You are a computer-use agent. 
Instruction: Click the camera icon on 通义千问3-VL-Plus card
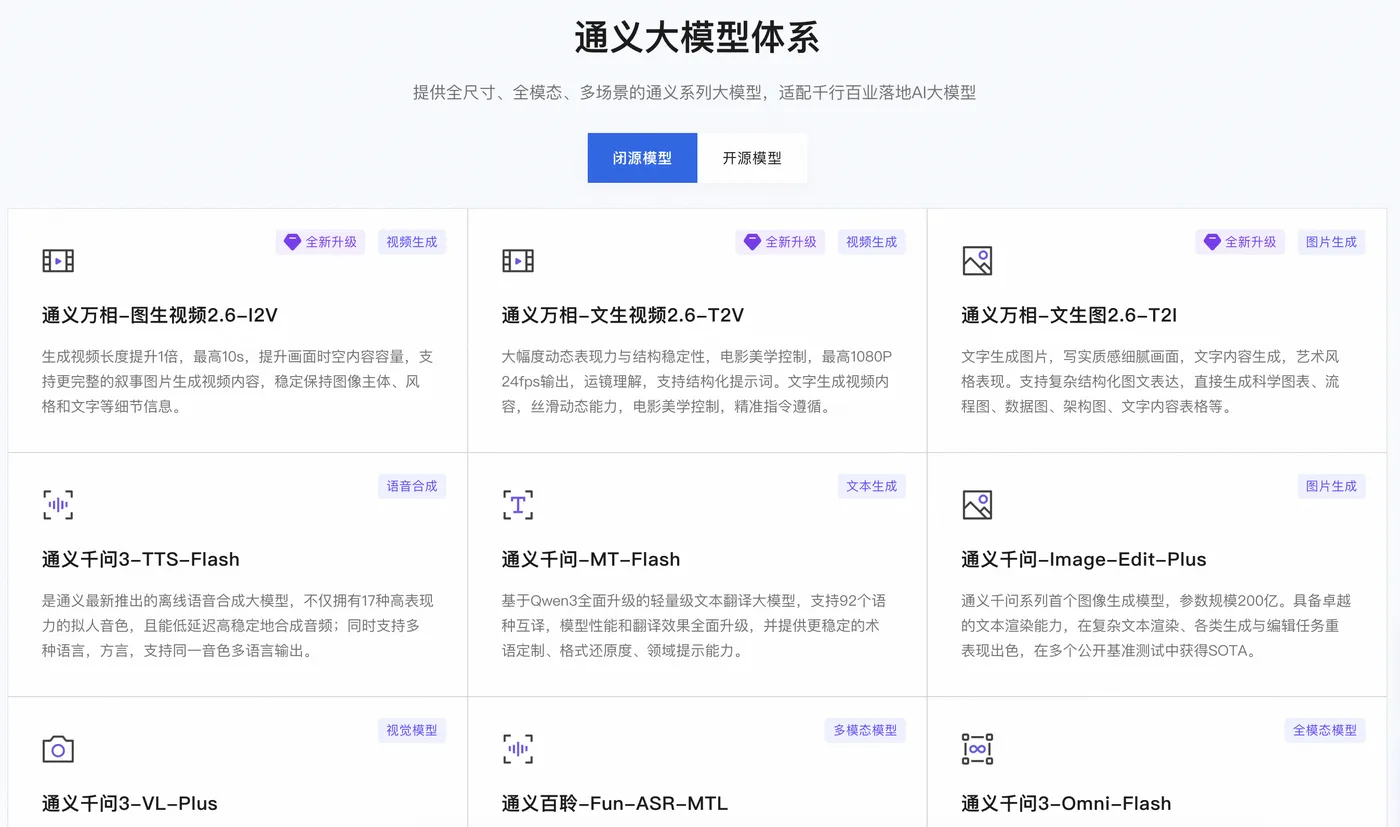(x=57, y=748)
